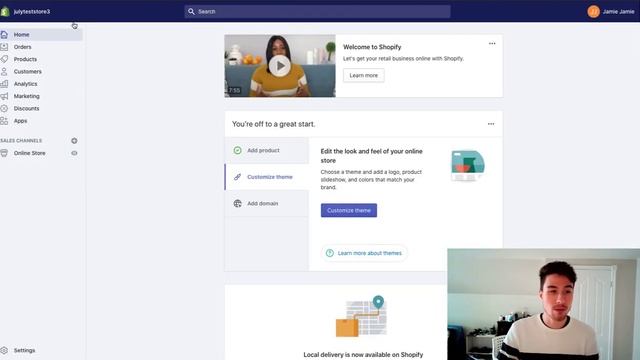Click the Apps grid icon
This screenshot has width=640, height=360.
(4, 121)
